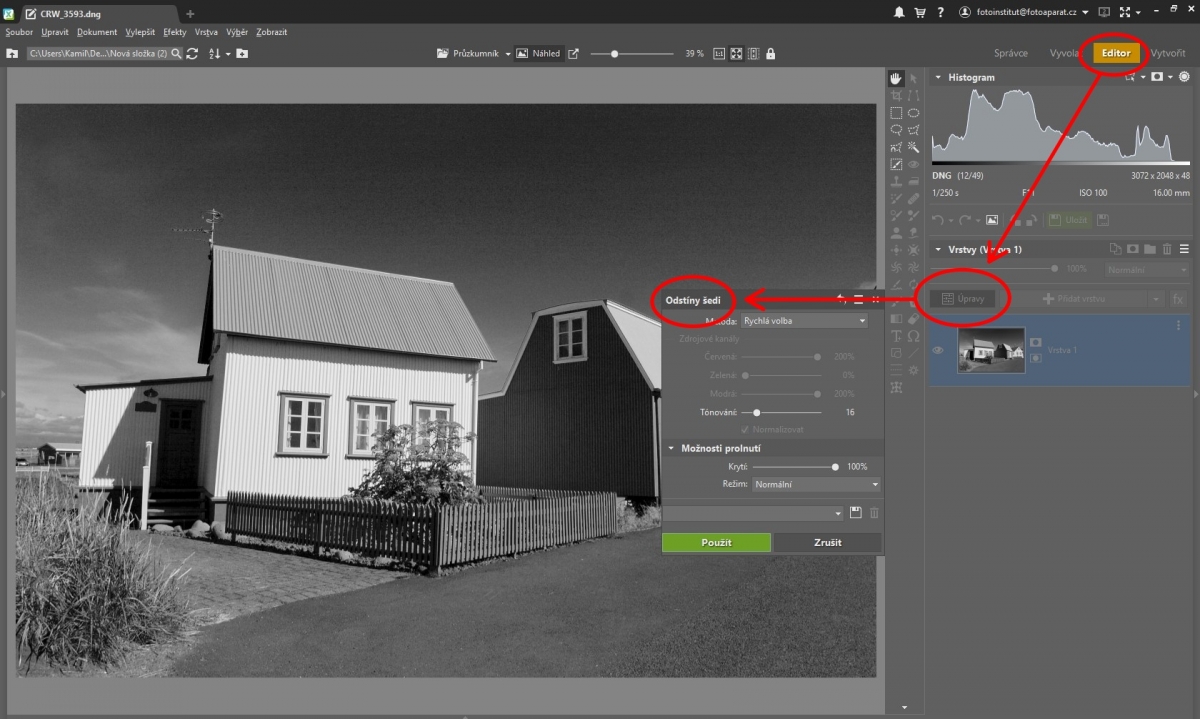Choose the ellipse selection tool
Image resolution: width=1200 pixels, height=719 pixels.
click(913, 113)
